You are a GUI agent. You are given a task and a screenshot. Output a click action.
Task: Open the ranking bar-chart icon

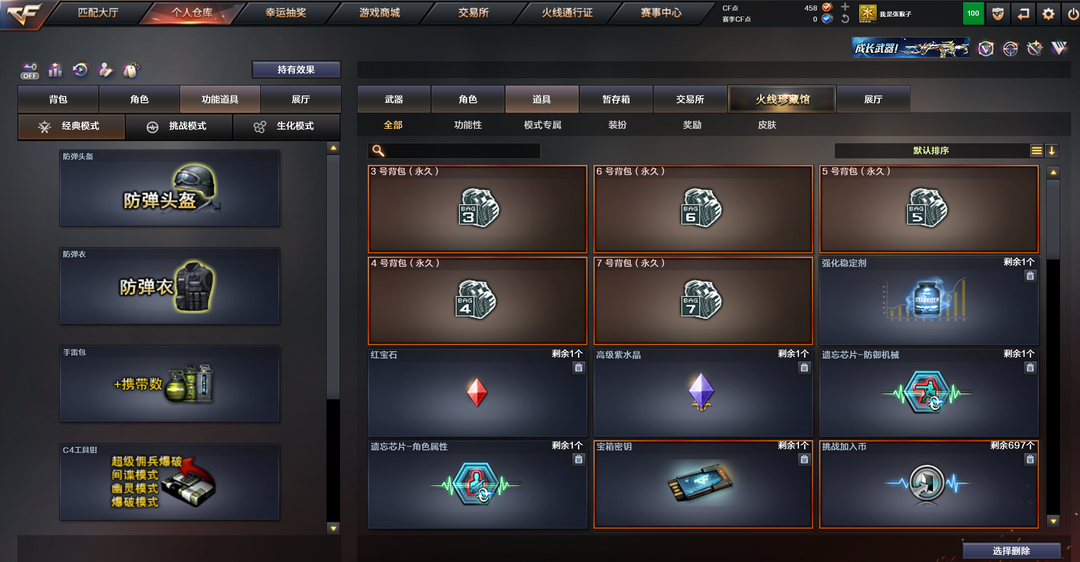coord(55,70)
